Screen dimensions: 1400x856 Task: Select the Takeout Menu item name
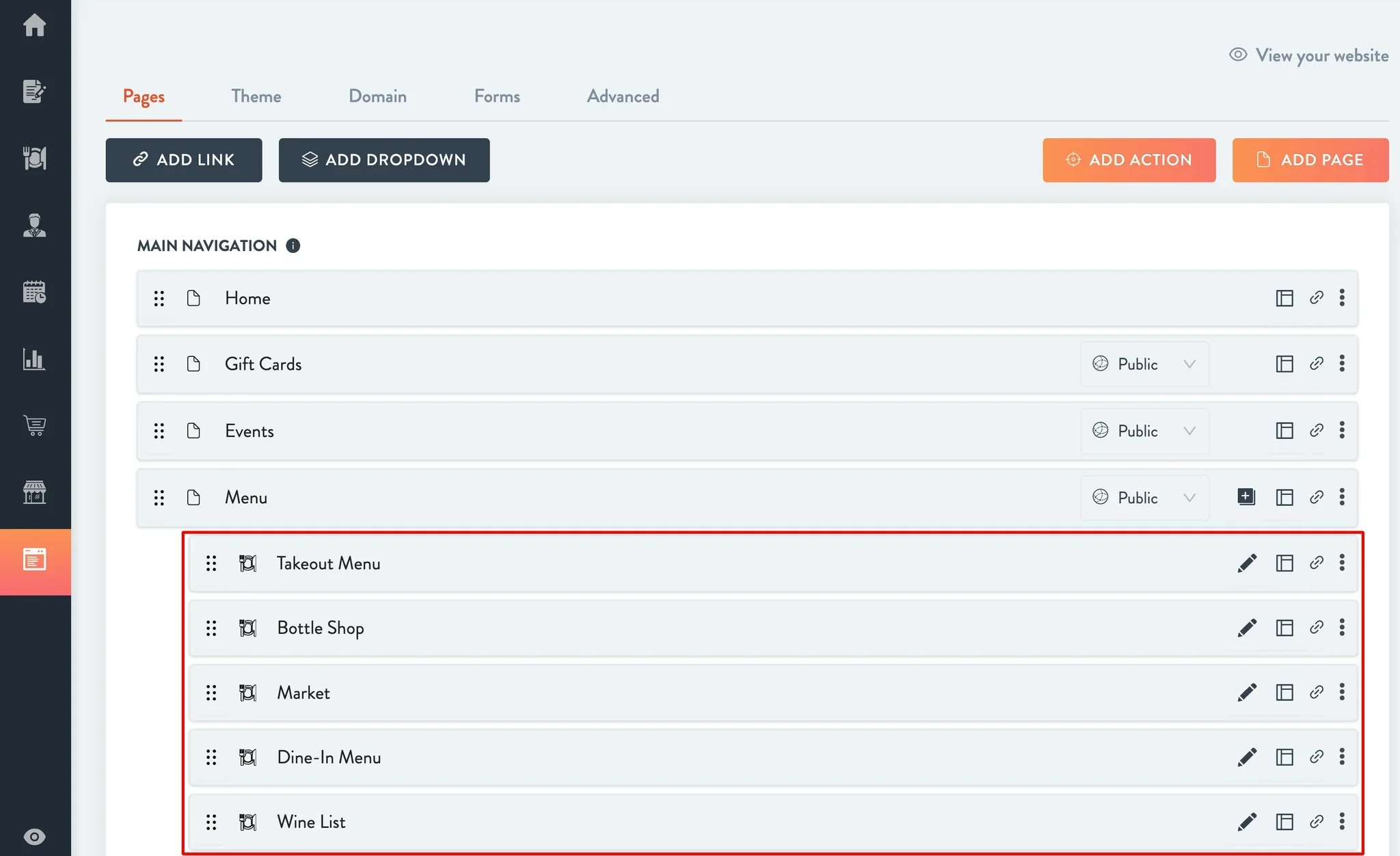click(x=329, y=563)
